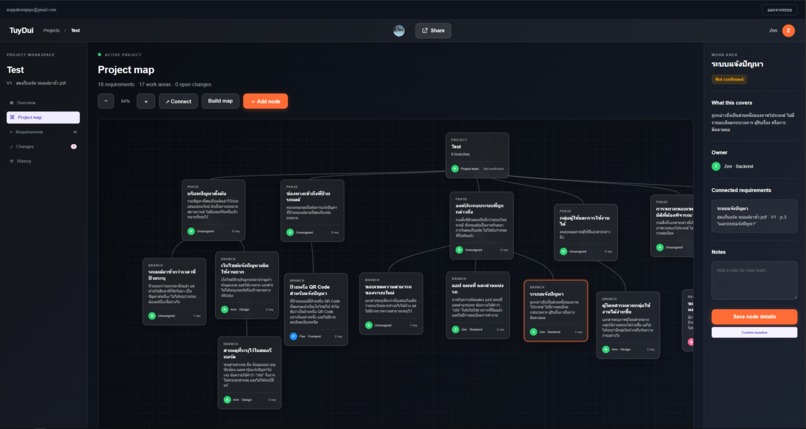Click the orange Z user avatar
The image size is (806, 429).
tap(788, 31)
